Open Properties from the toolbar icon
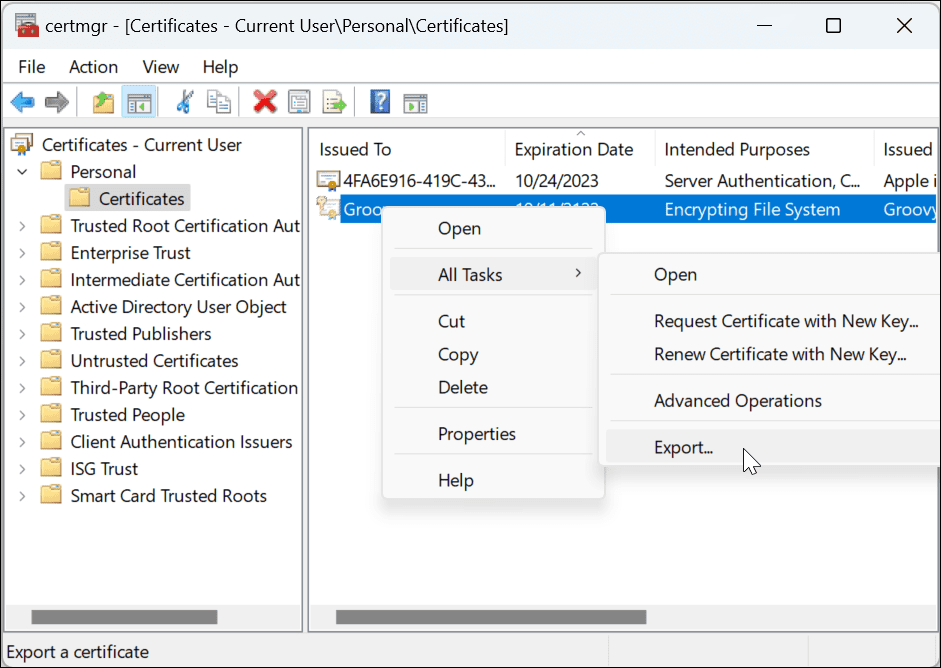 pos(299,102)
